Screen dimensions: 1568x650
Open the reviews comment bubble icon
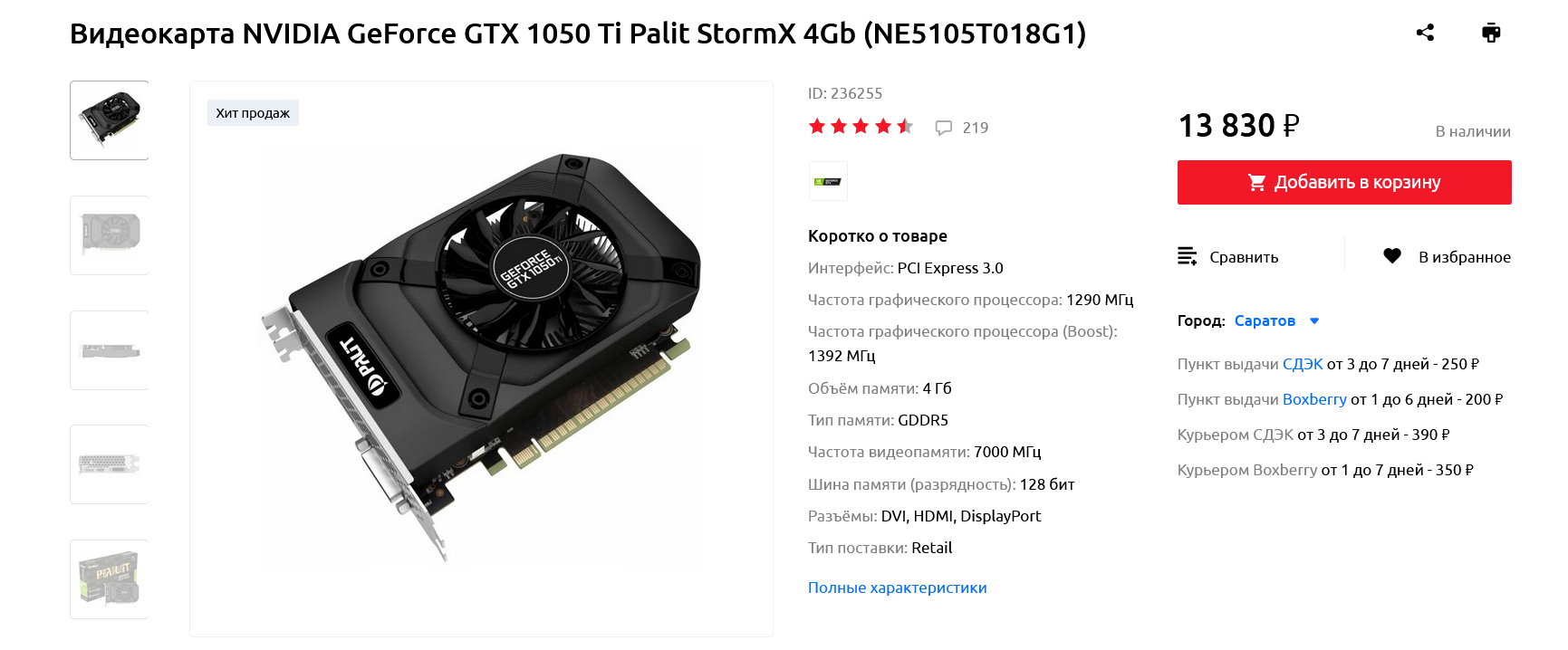point(944,128)
